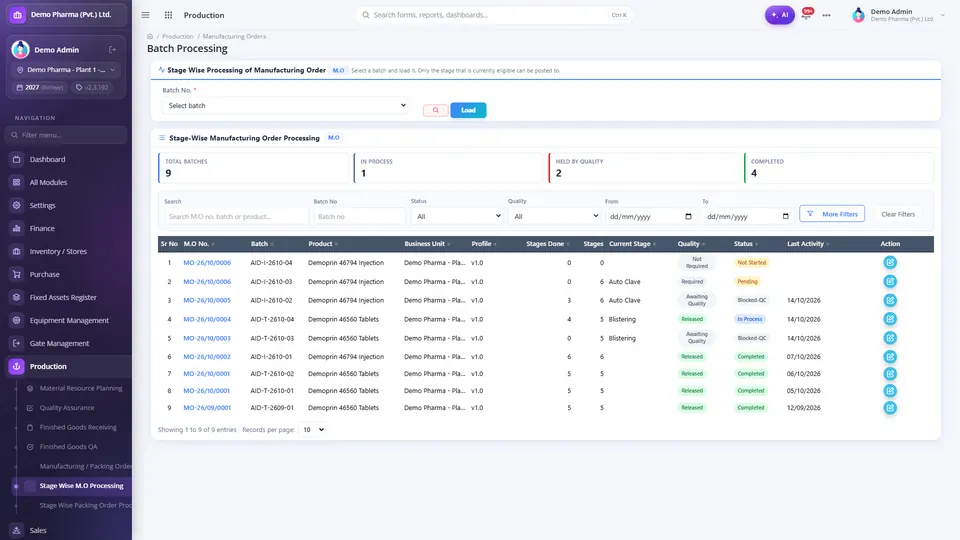The width and height of the screenshot is (960, 540).
Task: Expand Demo Pharma Plant 1 selector
Action: (66, 70)
